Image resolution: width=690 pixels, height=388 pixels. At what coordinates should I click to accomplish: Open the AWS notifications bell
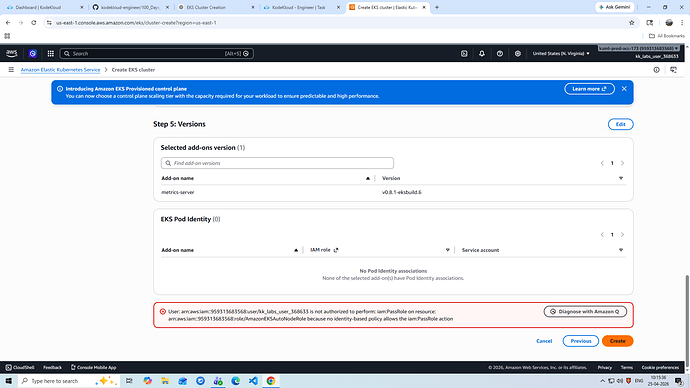(482, 53)
